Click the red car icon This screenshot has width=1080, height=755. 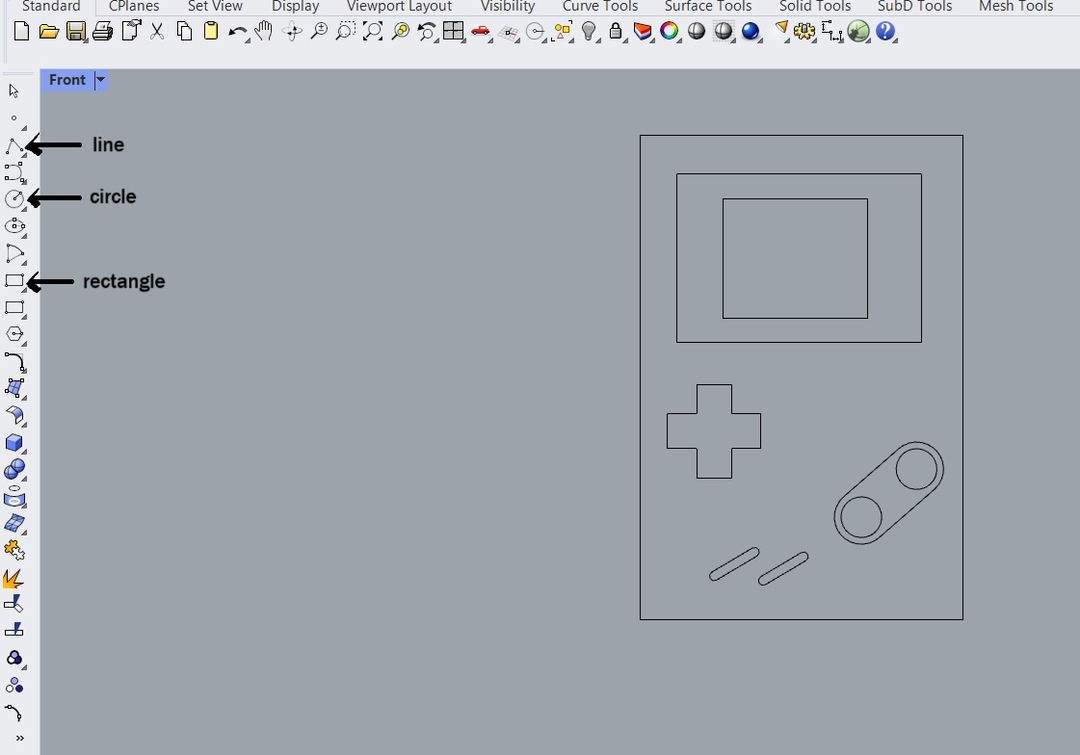tap(480, 32)
